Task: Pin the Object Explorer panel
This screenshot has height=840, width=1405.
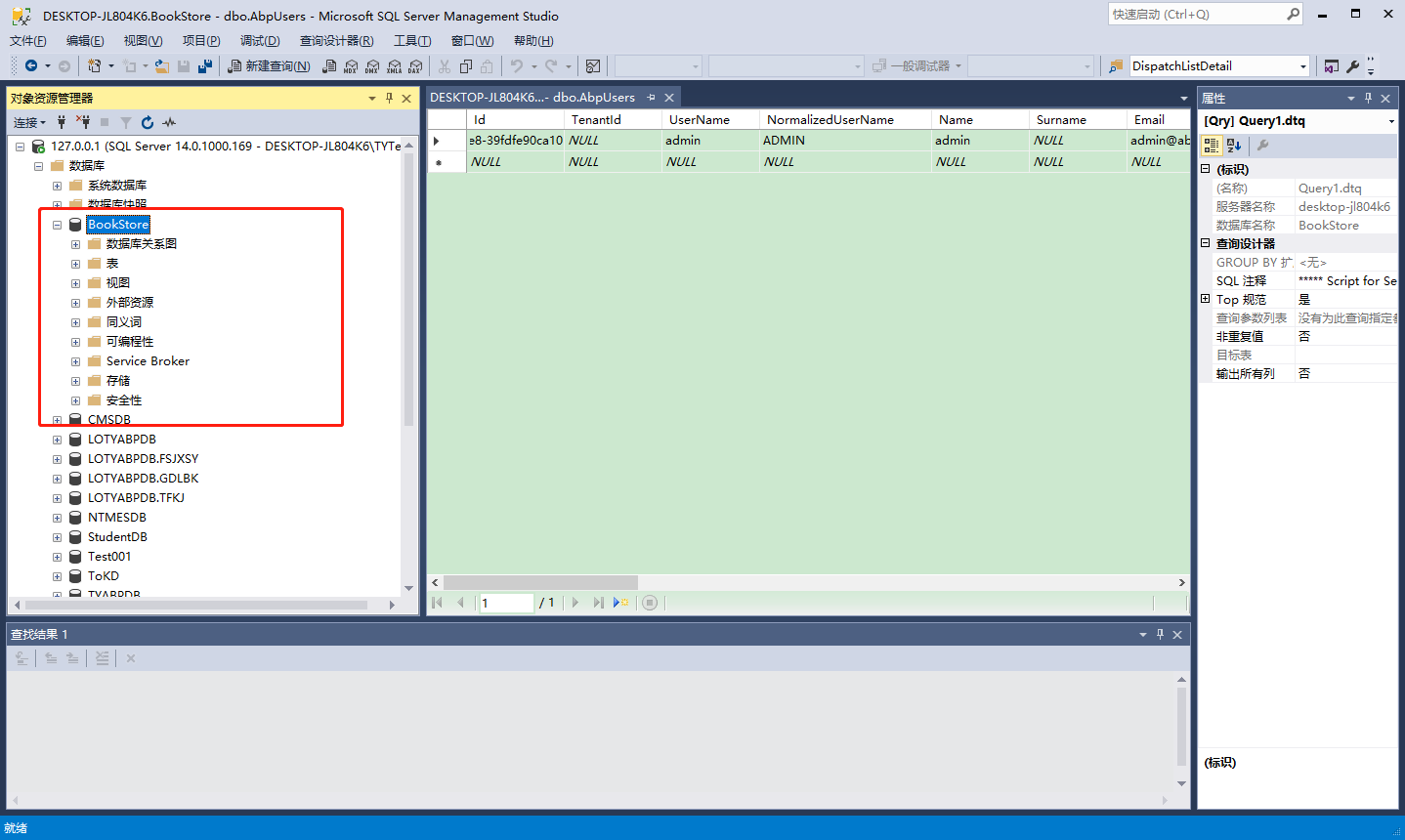Action: 389,98
